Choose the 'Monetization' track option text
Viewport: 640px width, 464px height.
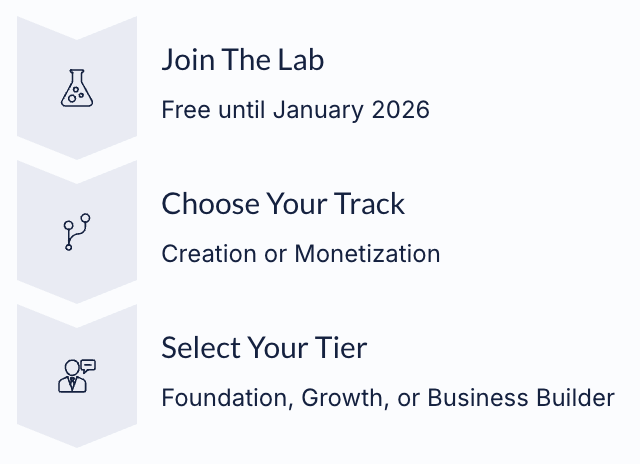367,253
